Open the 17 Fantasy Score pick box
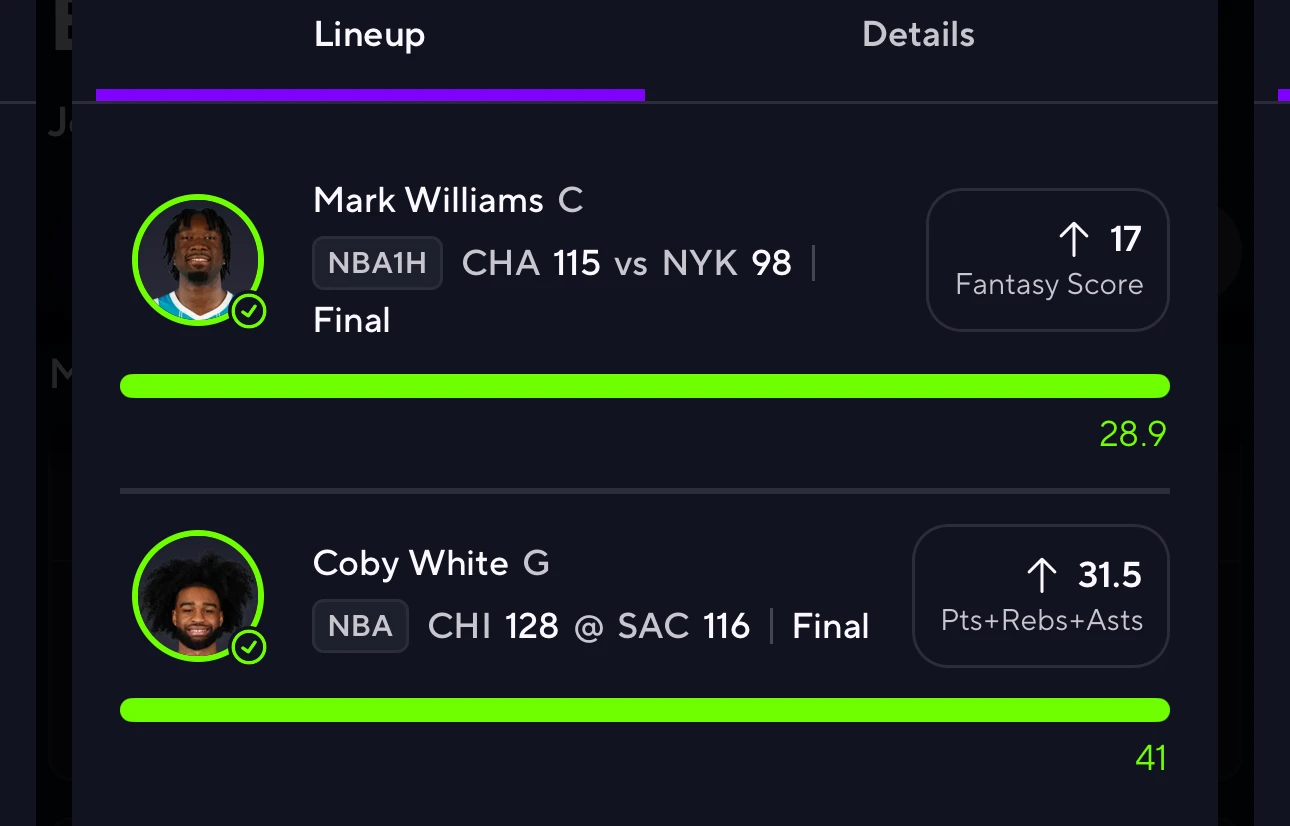Viewport: 1290px width, 826px height. point(1048,260)
